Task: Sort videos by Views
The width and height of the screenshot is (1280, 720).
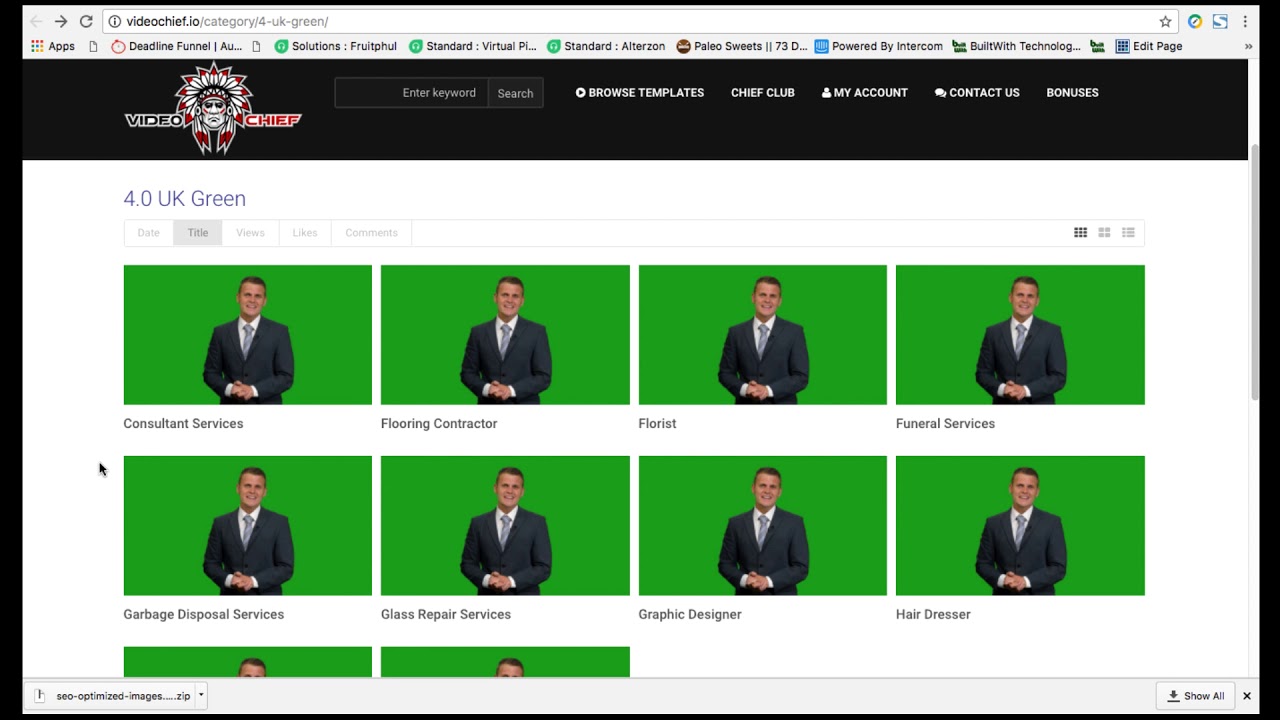Action: tap(250, 233)
